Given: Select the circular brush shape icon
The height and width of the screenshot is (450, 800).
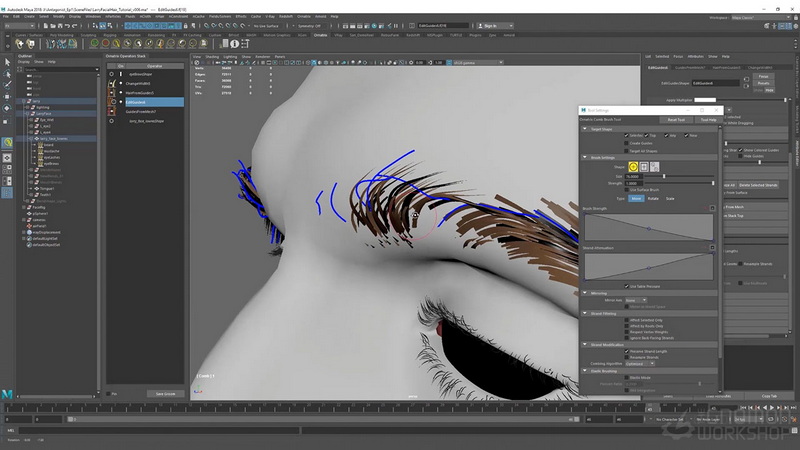Looking at the screenshot, I should [x=633, y=167].
